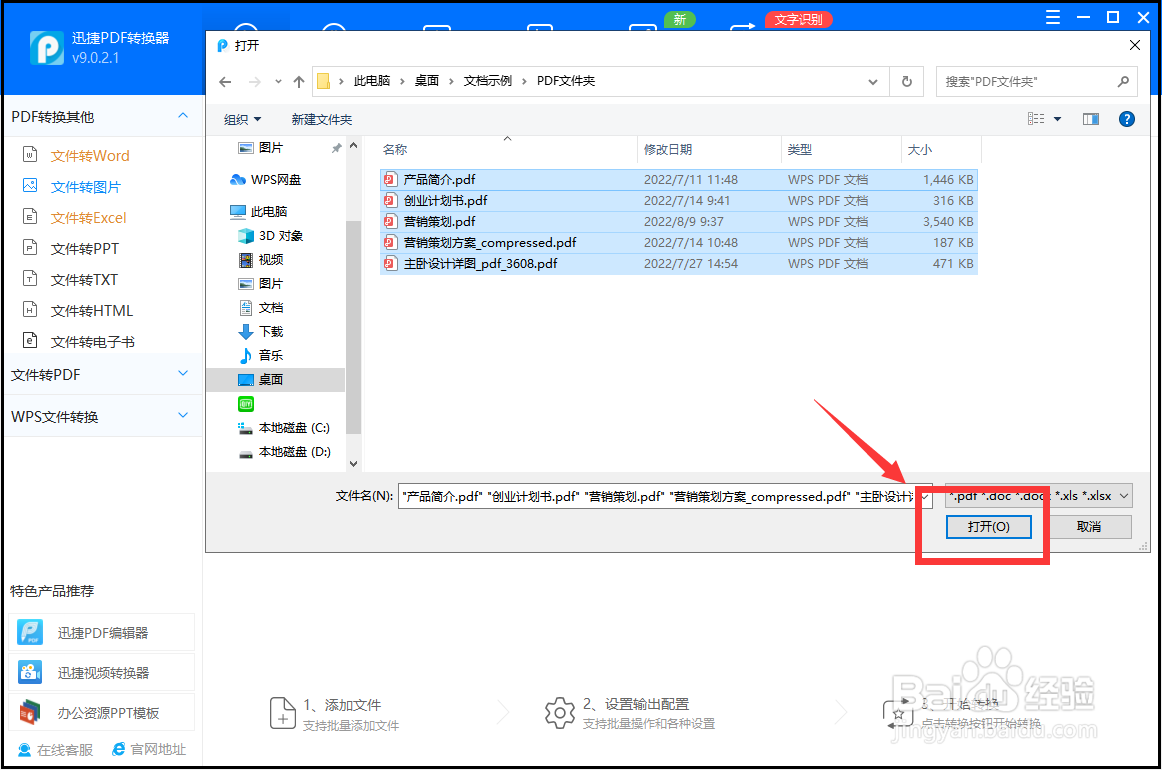Click the 在线客服 link
This screenshot has width=1162, height=770.
(65, 750)
